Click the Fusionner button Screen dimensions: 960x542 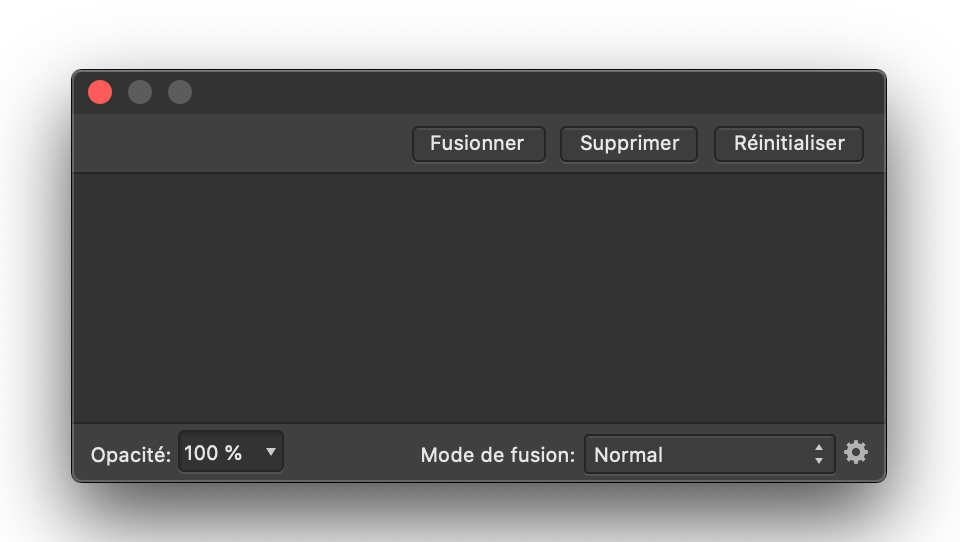(478, 144)
